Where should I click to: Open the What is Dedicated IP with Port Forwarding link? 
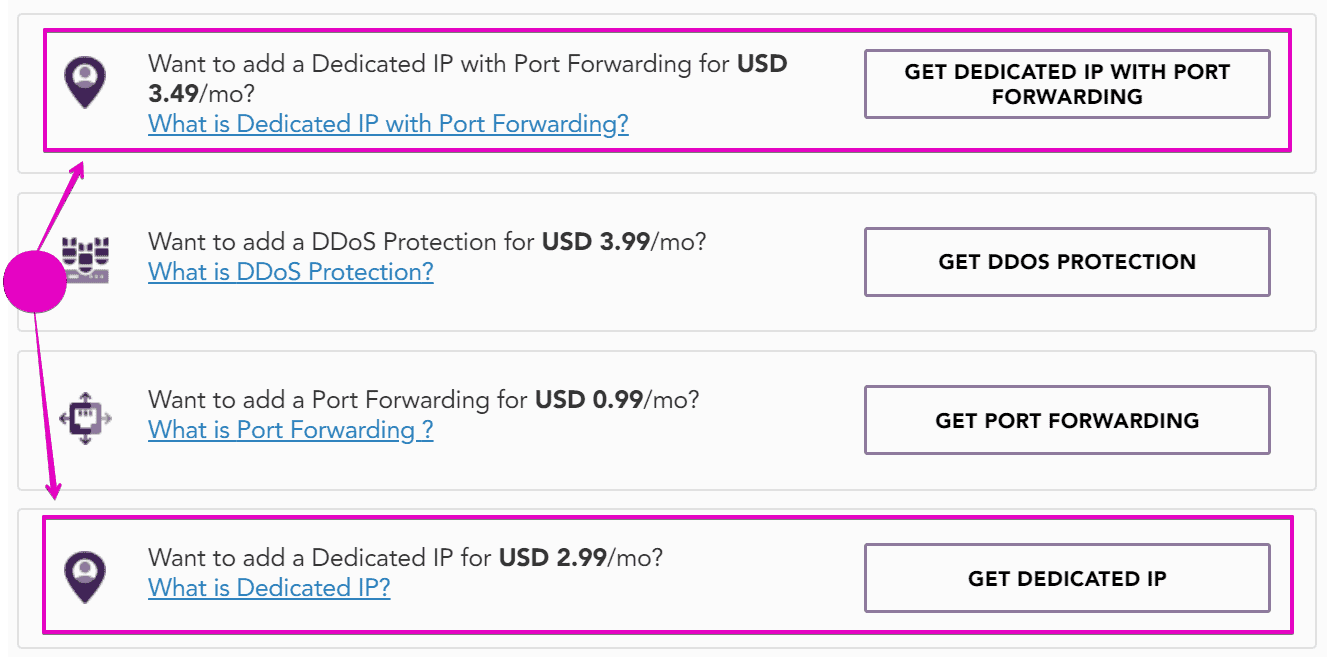coord(388,124)
